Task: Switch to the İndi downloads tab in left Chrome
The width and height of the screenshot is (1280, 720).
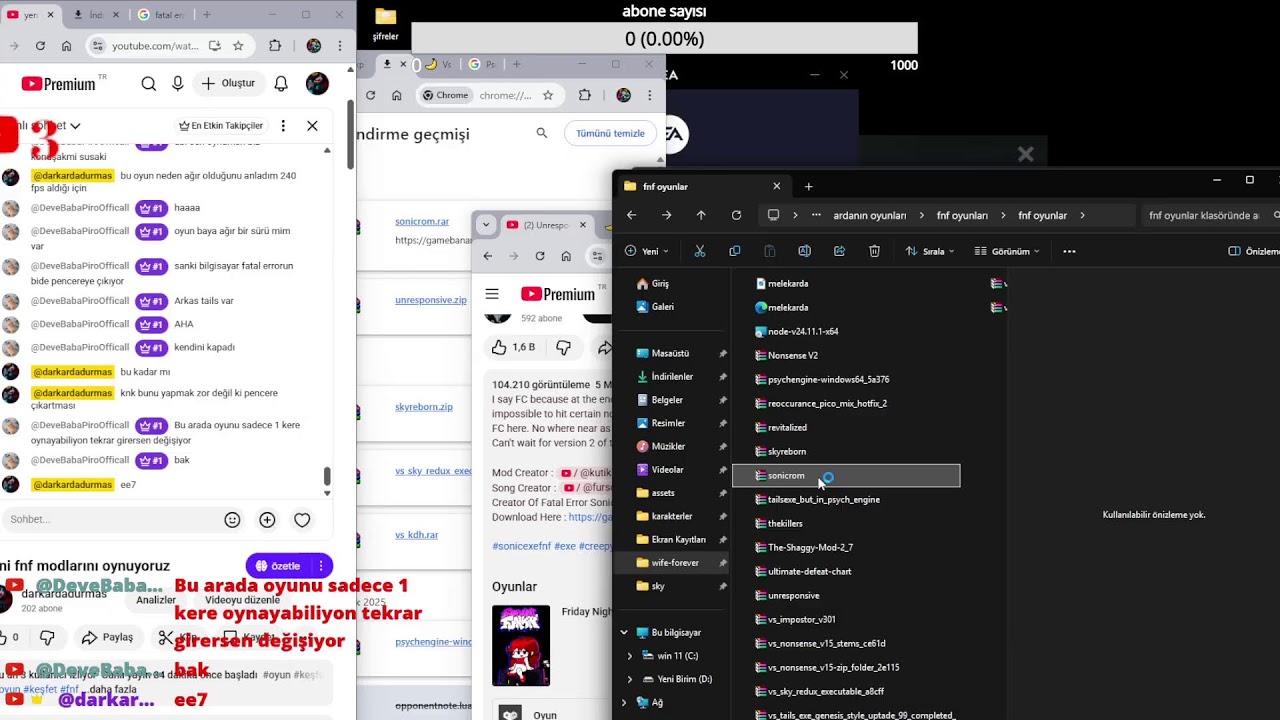Action: click(x=96, y=15)
